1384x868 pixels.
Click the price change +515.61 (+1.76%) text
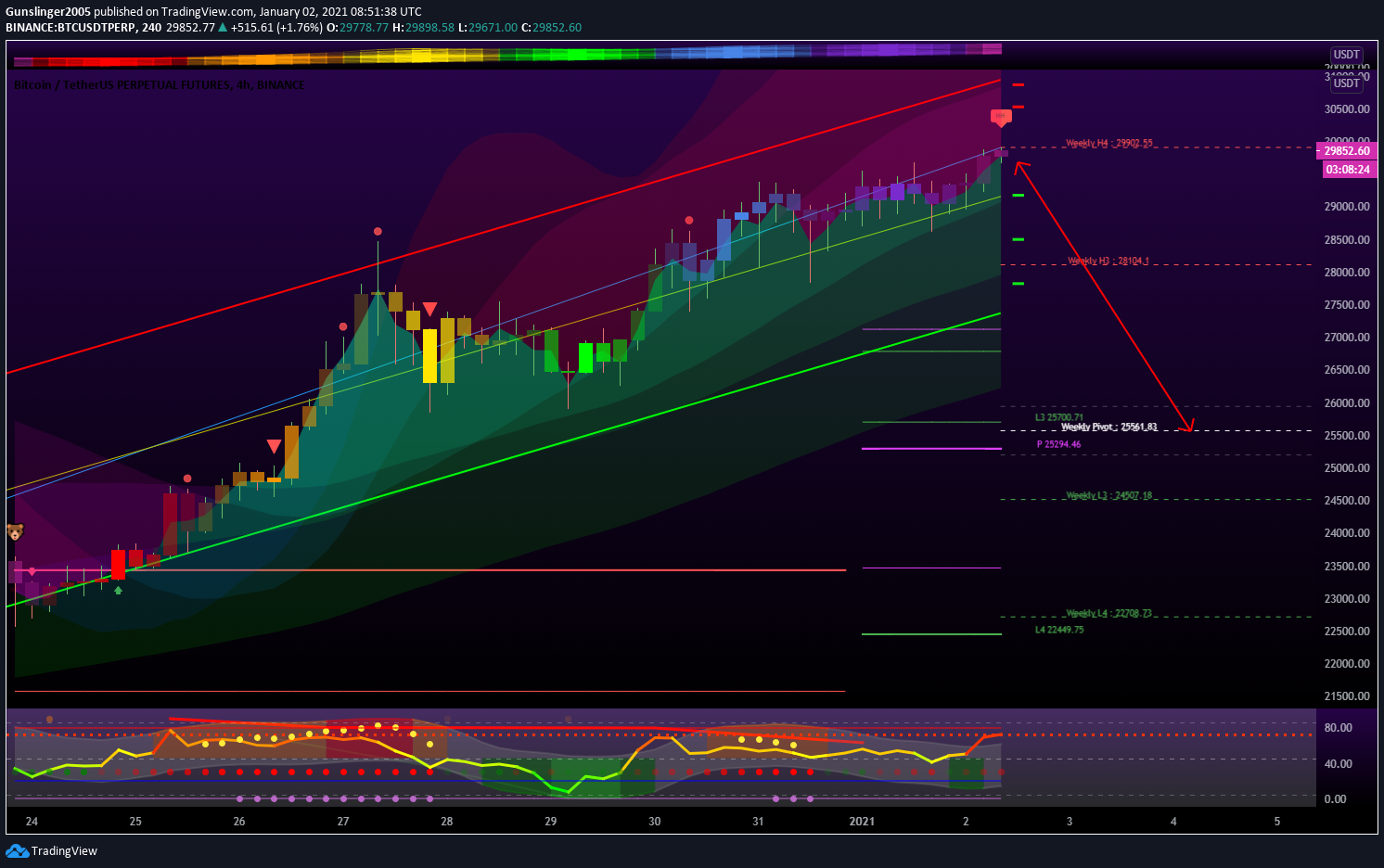[276, 28]
